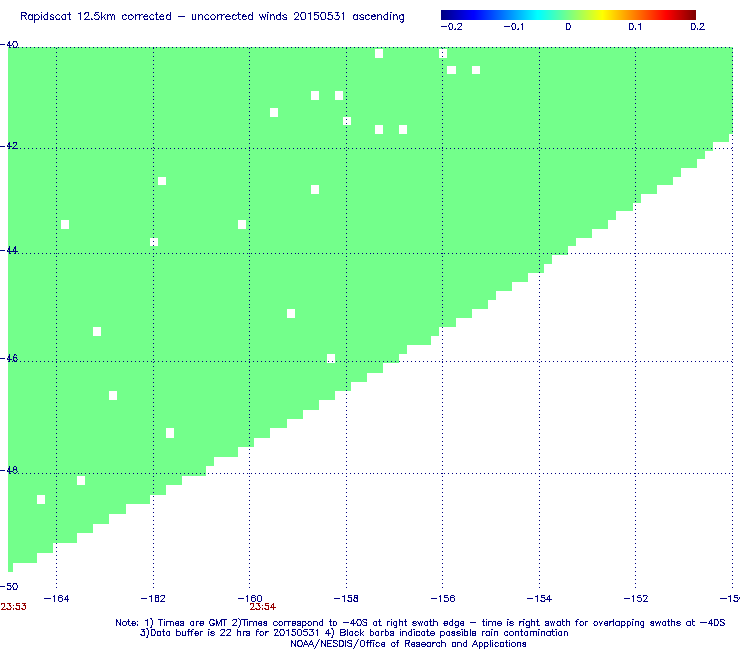Click the -50 latitude axis label
This screenshot has width=740, height=650.
9,587
